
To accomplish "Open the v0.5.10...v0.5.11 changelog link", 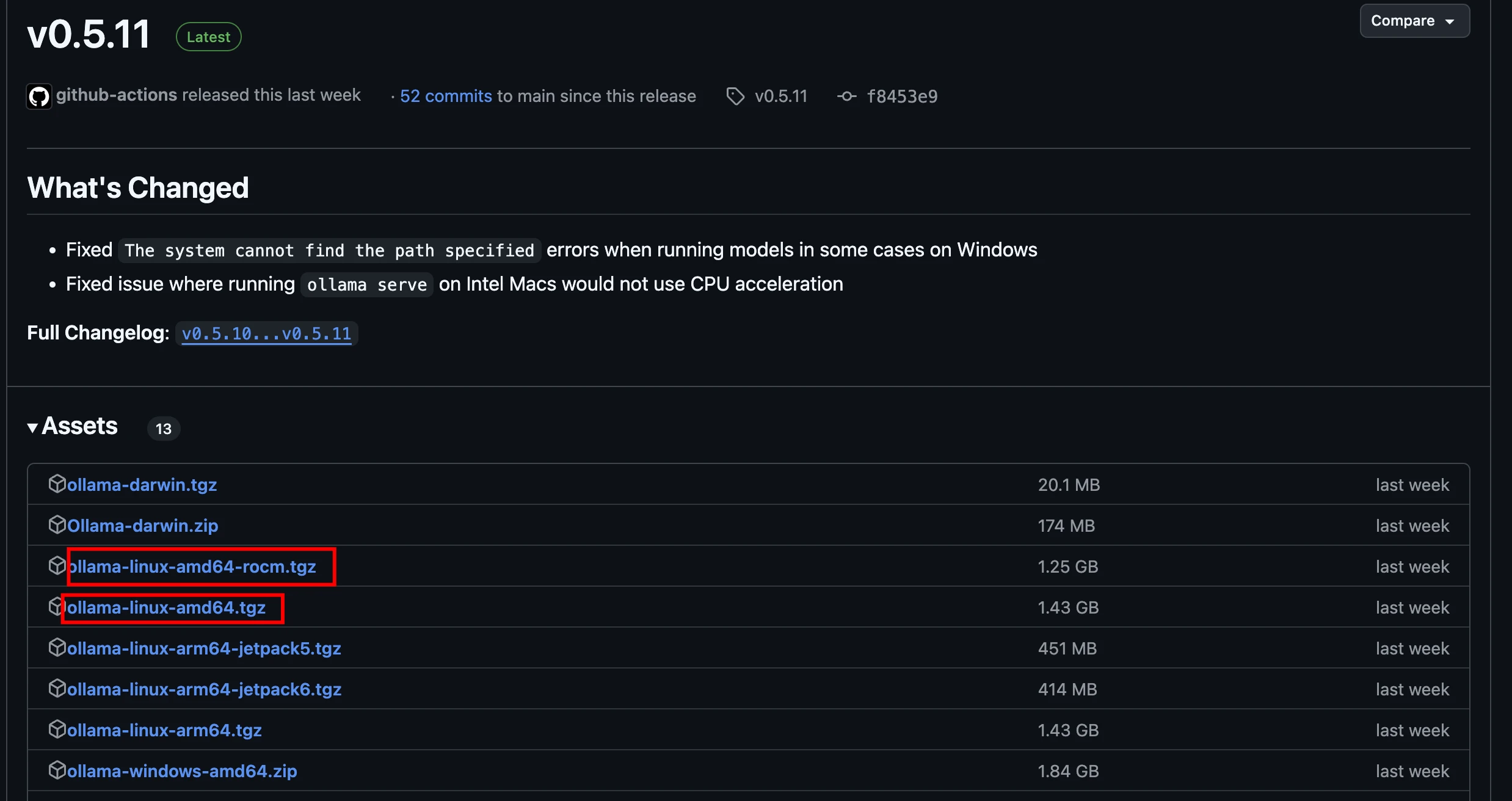I will click(x=267, y=333).
